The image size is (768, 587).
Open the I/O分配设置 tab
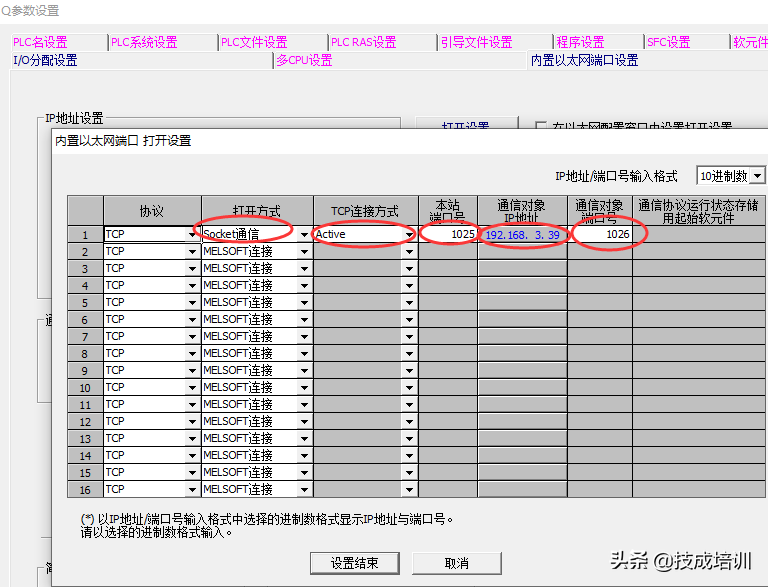(x=45, y=60)
